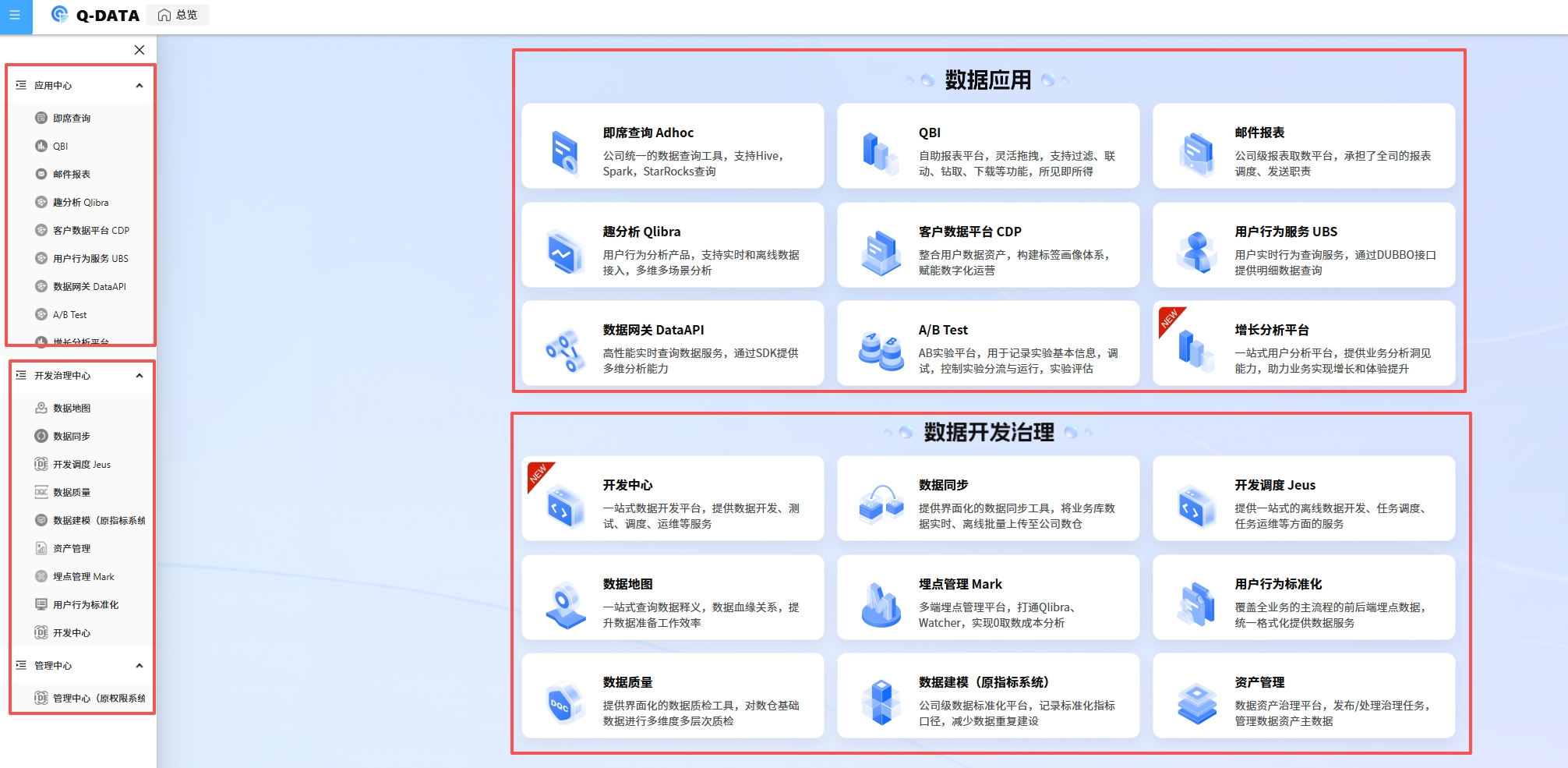The width and height of the screenshot is (1568, 768).
Task: Click the hamburger menu icon at top-left
Action: coord(15,16)
